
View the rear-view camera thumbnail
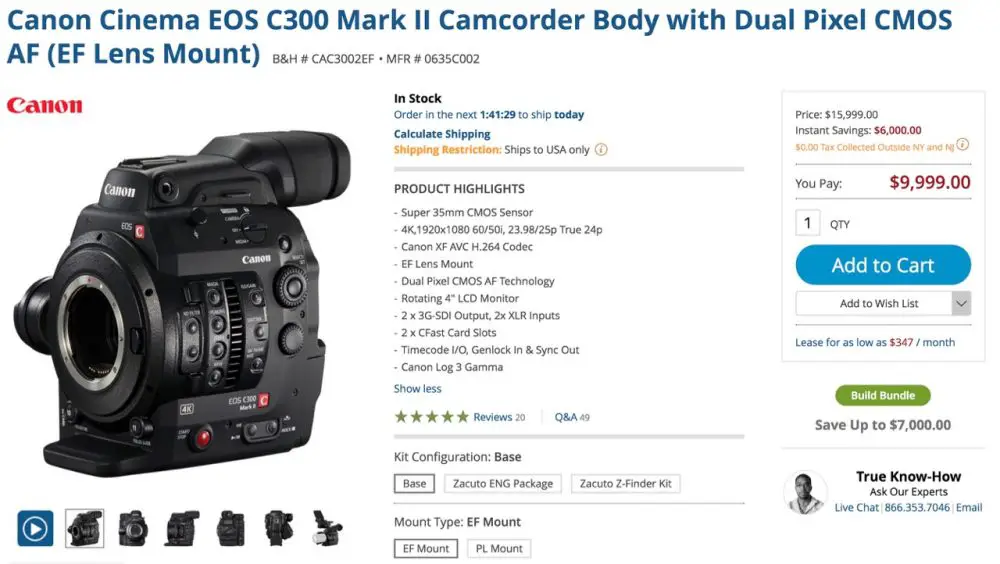[231, 528]
